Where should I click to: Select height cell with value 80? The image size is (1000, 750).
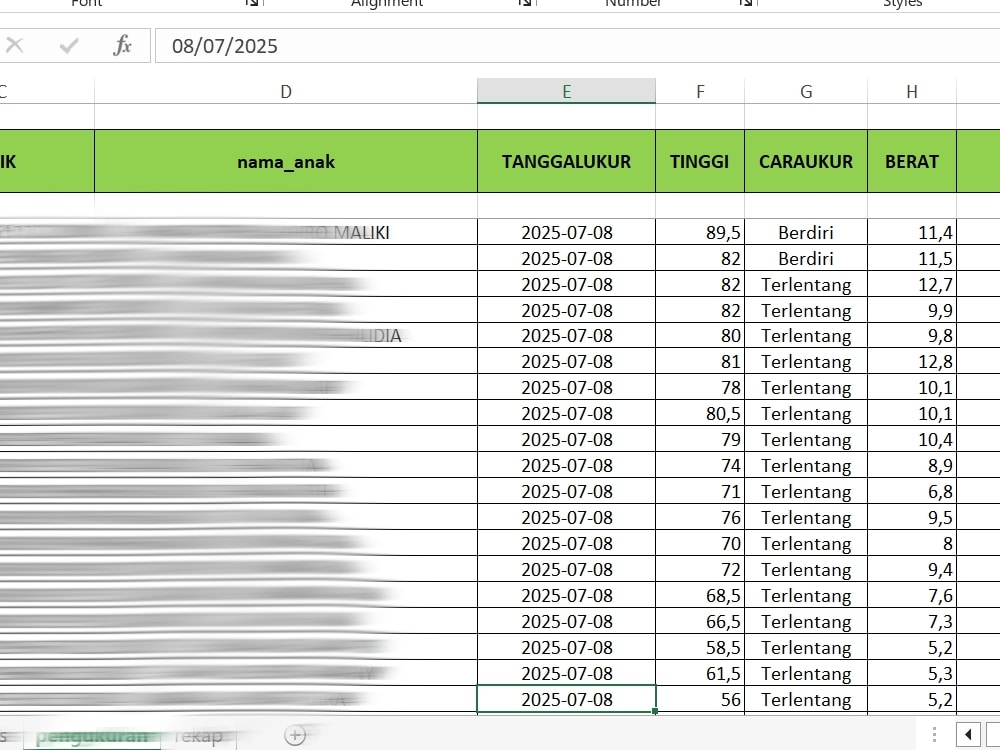click(x=700, y=335)
